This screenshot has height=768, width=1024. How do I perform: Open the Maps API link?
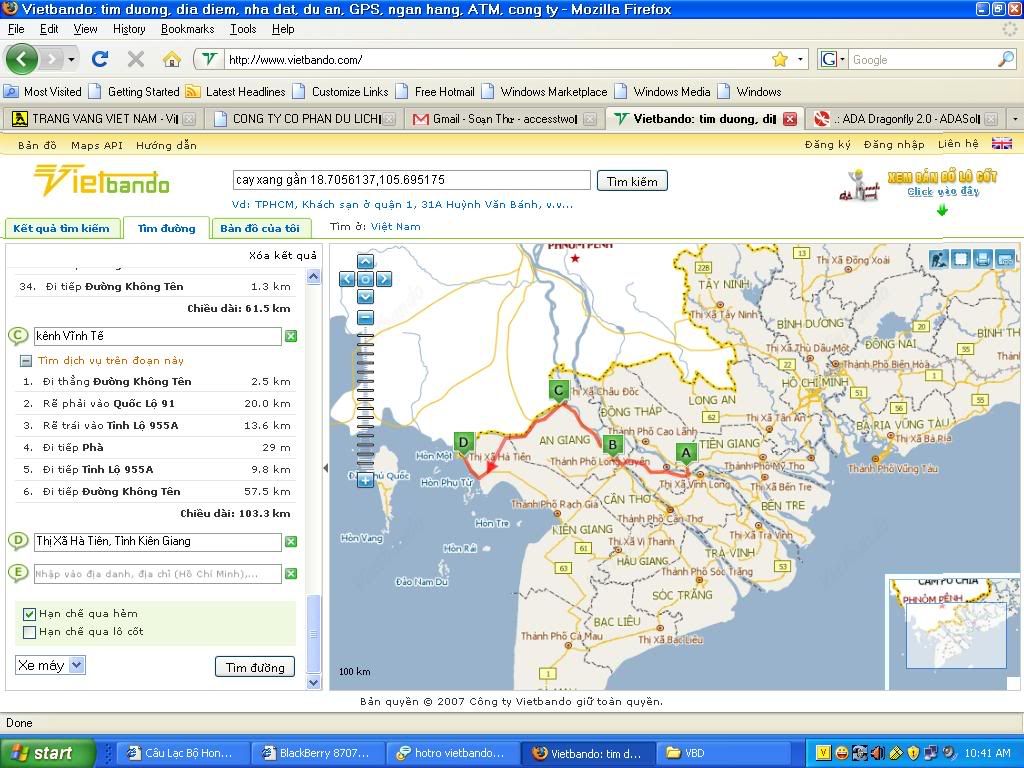[97, 146]
